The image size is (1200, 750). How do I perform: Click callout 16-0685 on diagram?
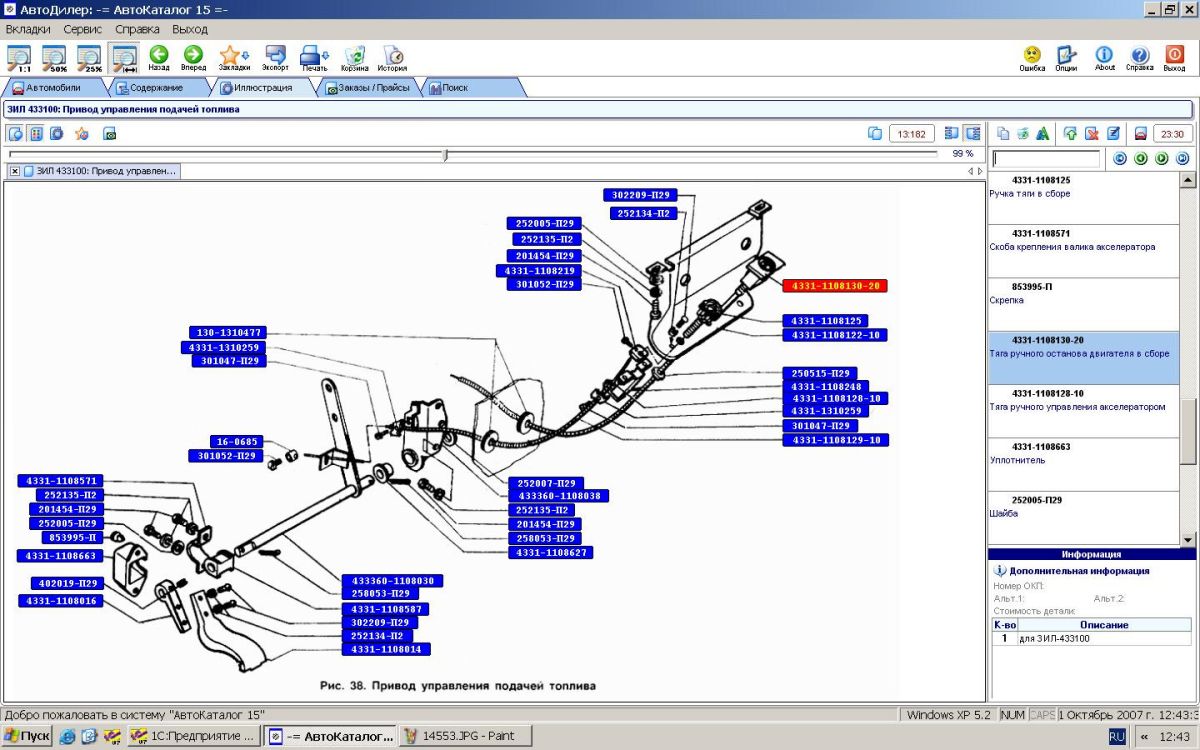[x=237, y=442]
